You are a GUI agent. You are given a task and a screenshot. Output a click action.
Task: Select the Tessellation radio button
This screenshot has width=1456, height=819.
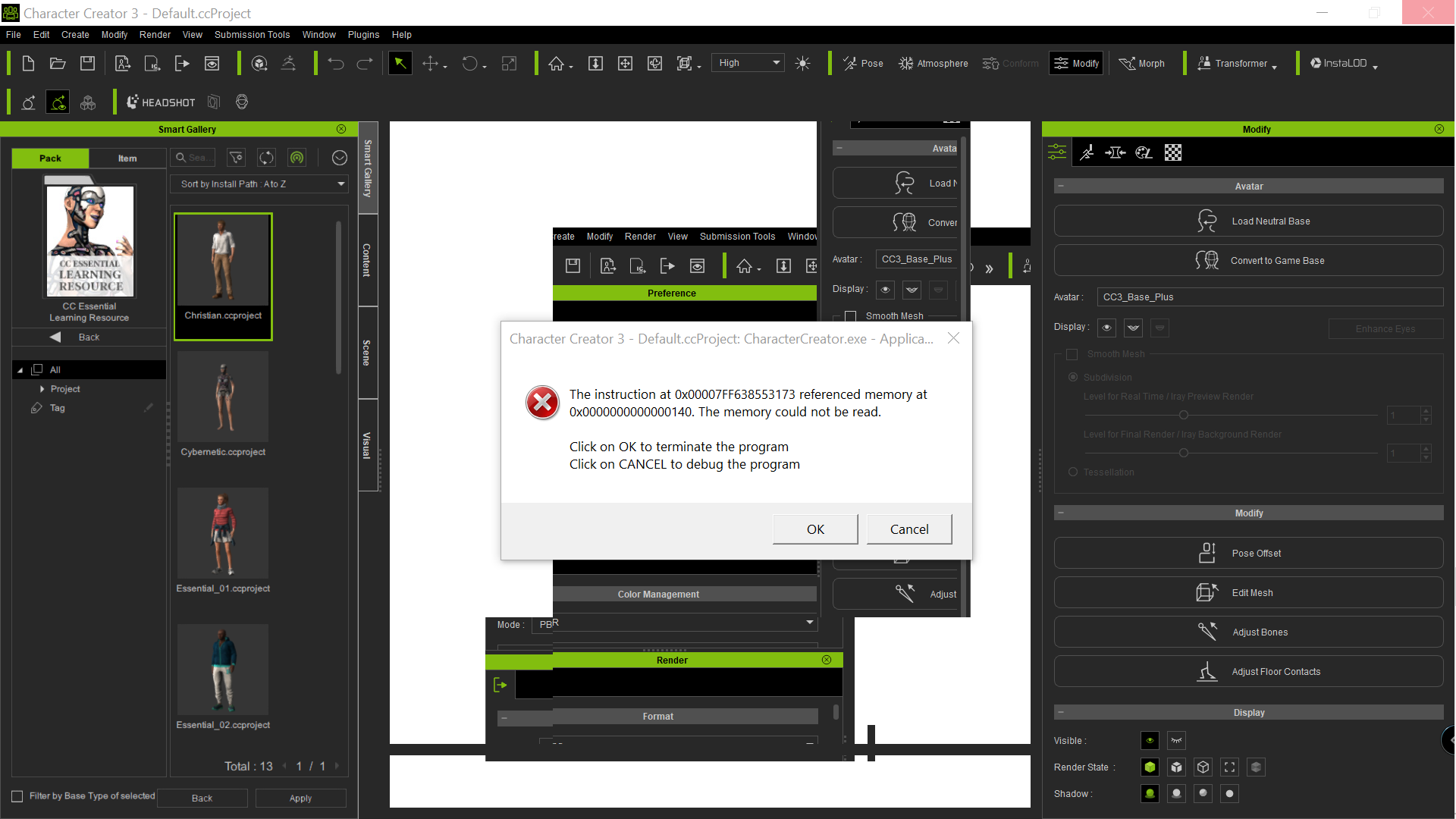pos(1072,472)
